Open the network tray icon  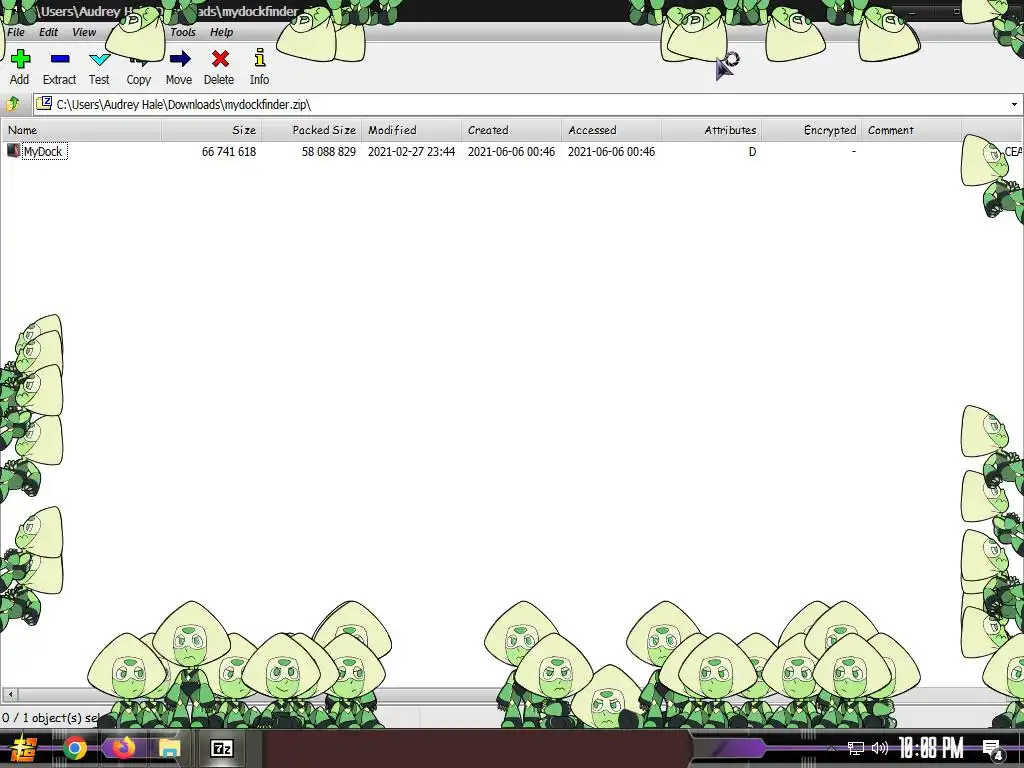856,748
